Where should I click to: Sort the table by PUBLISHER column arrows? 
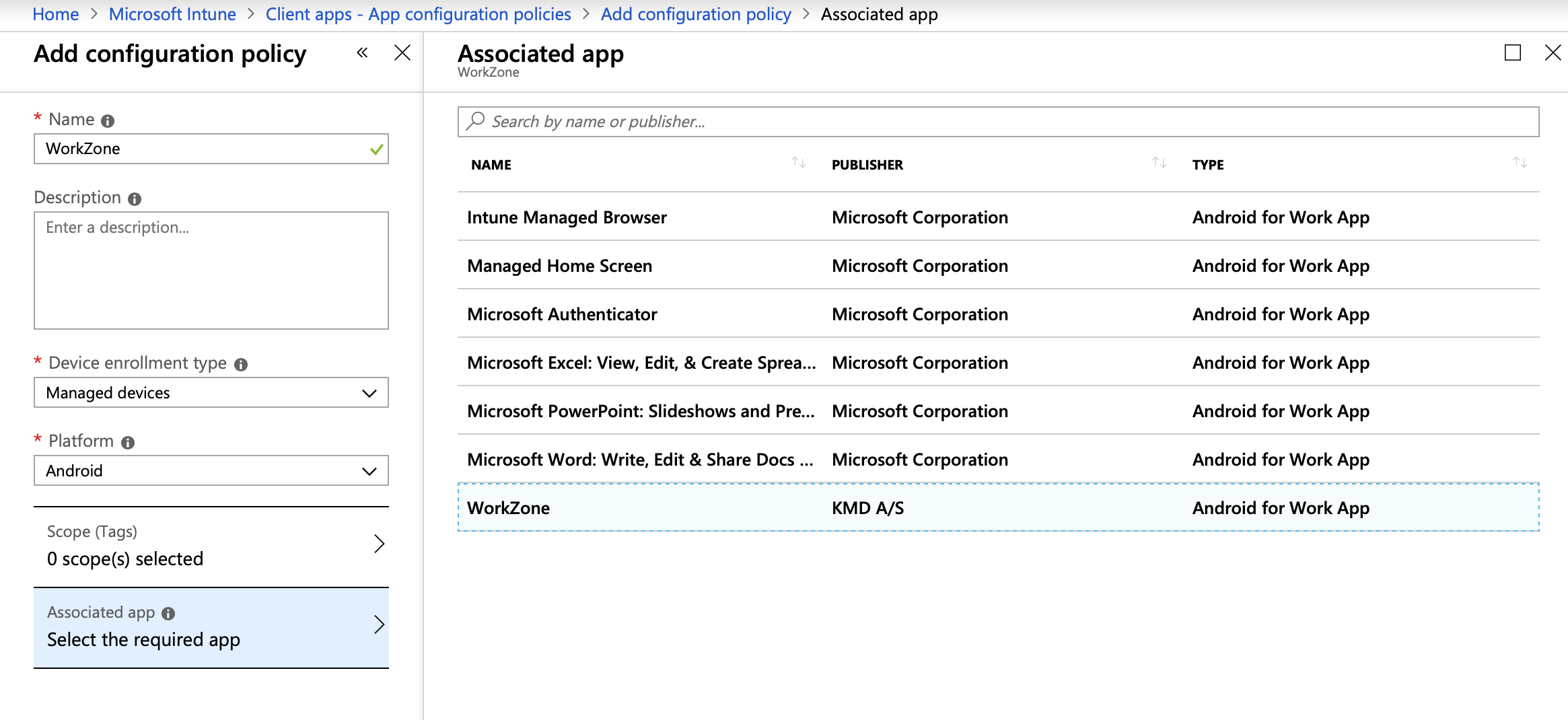1159,163
